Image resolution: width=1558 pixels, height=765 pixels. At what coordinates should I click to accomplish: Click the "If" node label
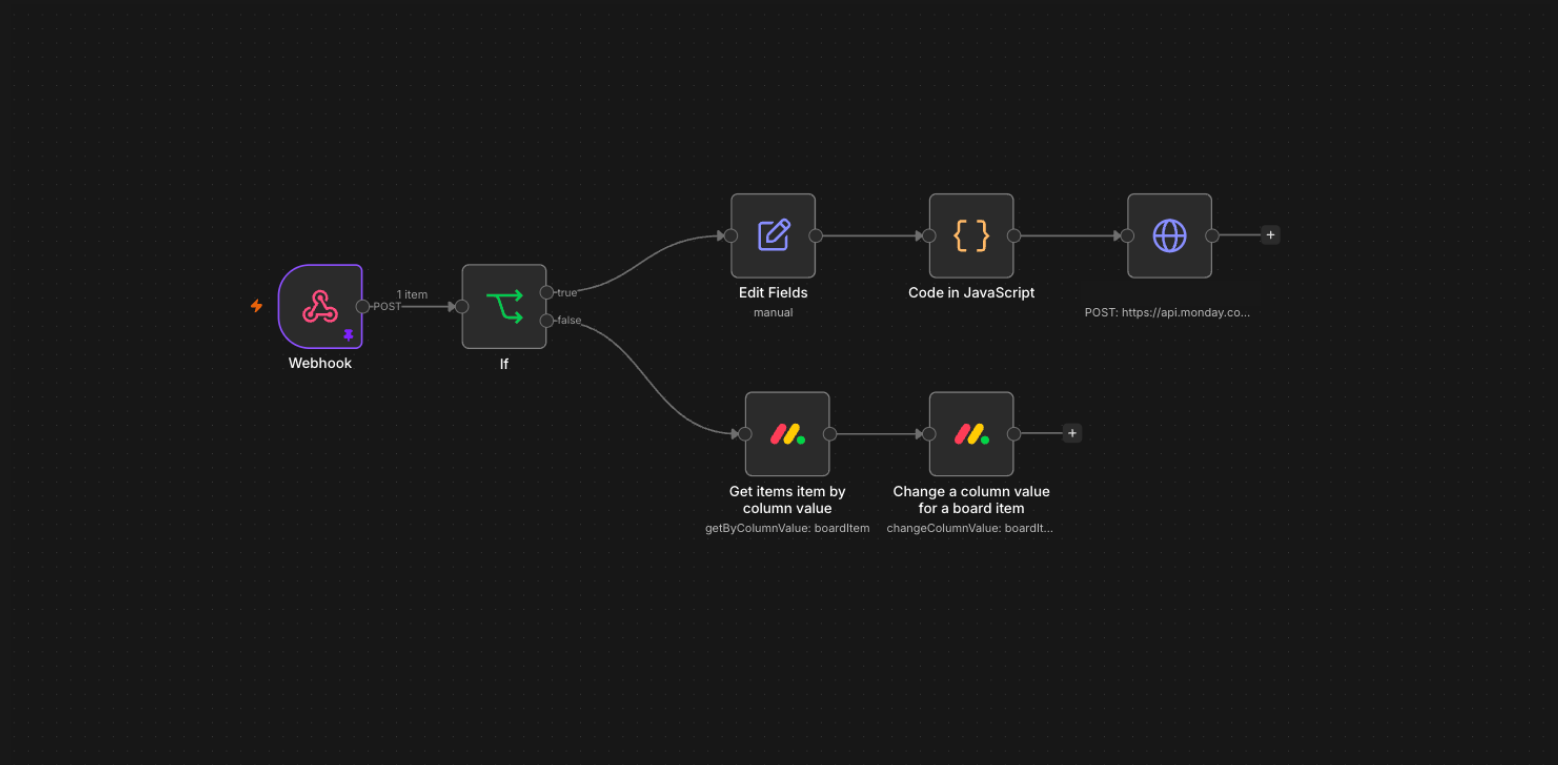click(504, 364)
